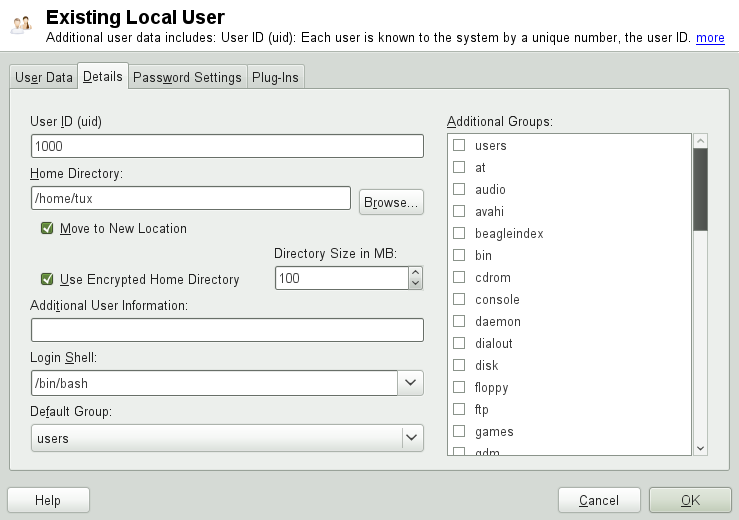
Task: Click the Cancel button
Action: (599, 500)
